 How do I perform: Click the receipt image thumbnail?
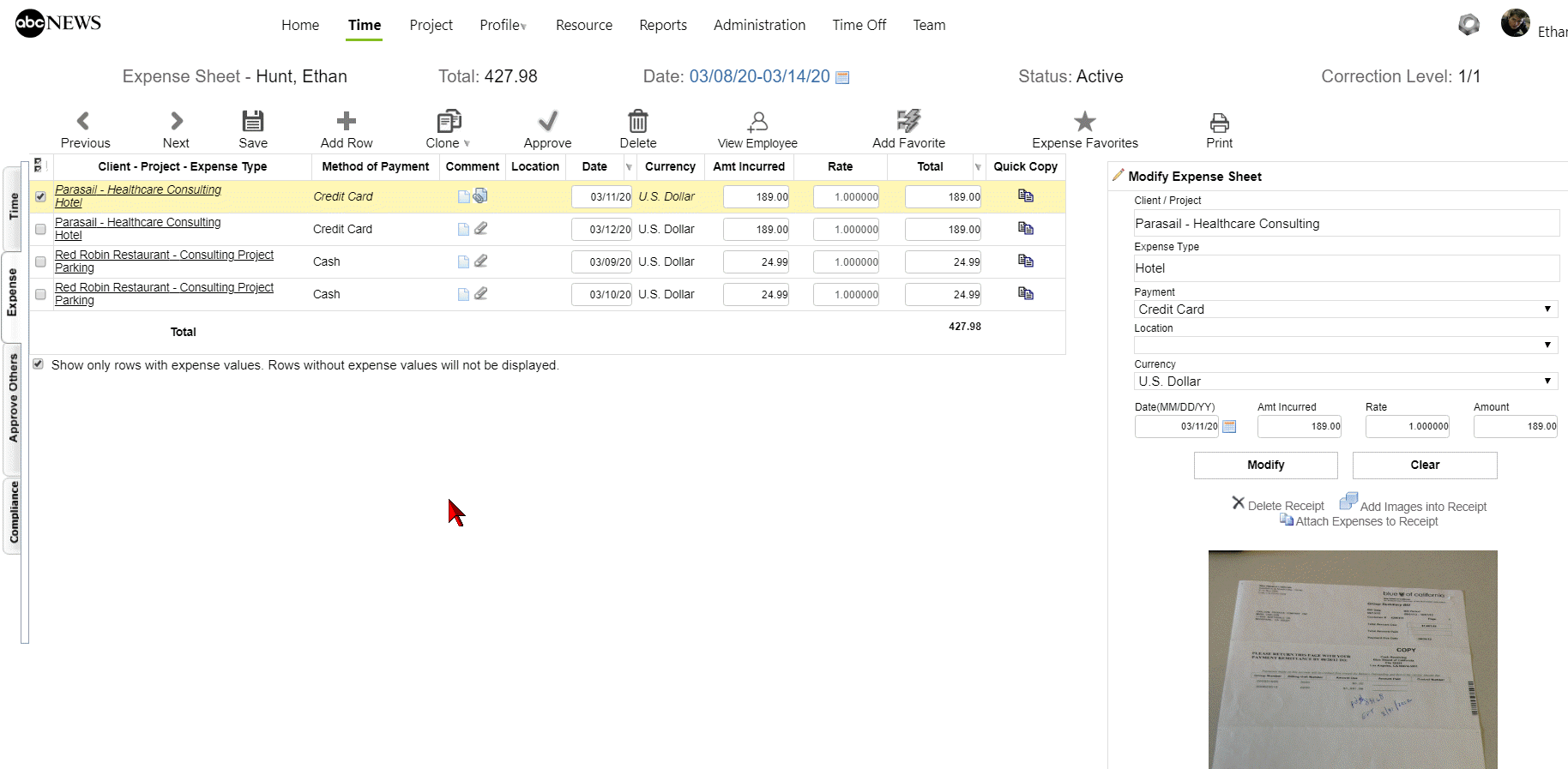coord(1353,659)
